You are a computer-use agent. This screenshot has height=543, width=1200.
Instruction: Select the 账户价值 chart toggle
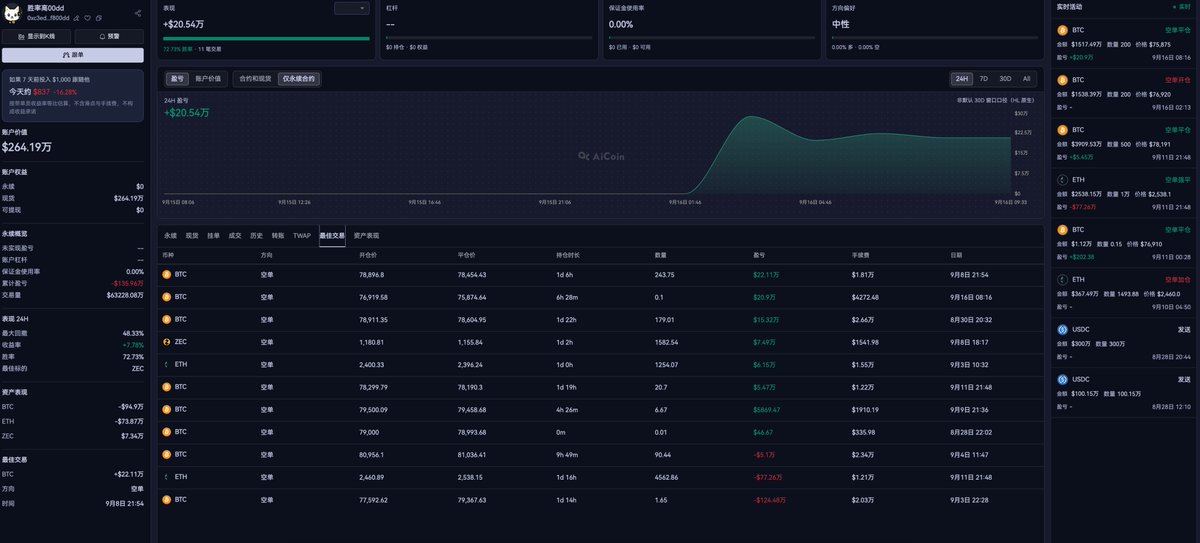point(208,78)
